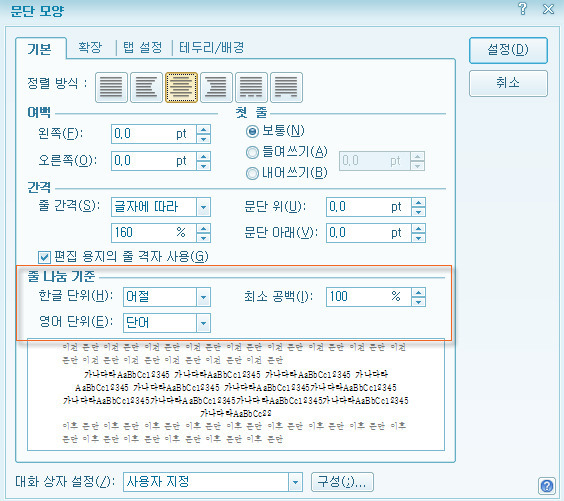Click the question mark help in title bar
This screenshot has width=564, height=501.
pos(523,9)
